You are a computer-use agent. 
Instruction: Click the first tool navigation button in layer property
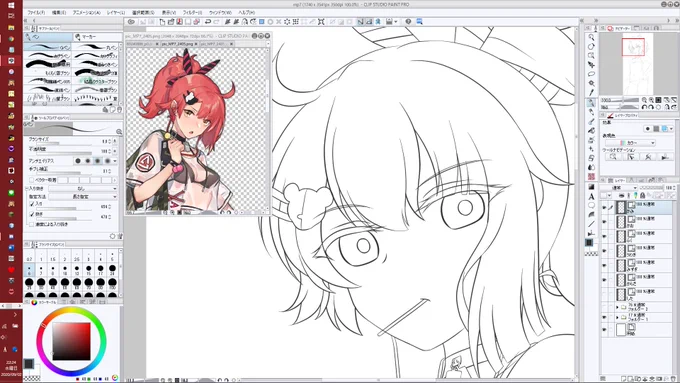tap(613, 157)
